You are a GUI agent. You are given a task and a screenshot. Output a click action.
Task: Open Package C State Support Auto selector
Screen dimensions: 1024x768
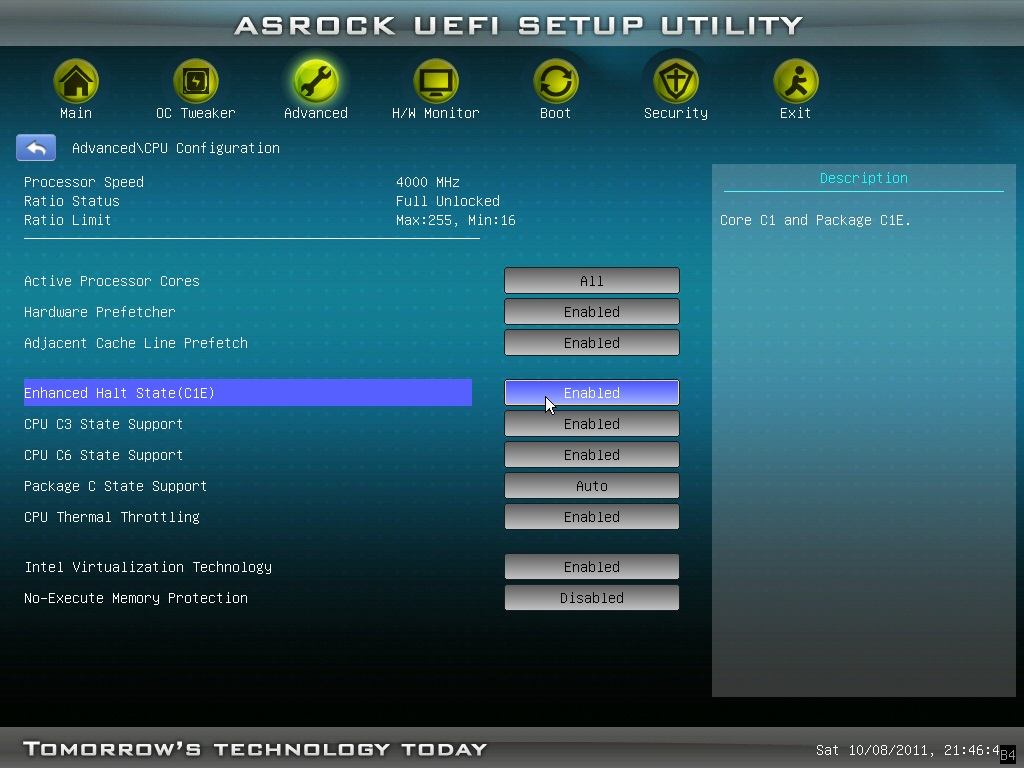pyautogui.click(x=592, y=486)
